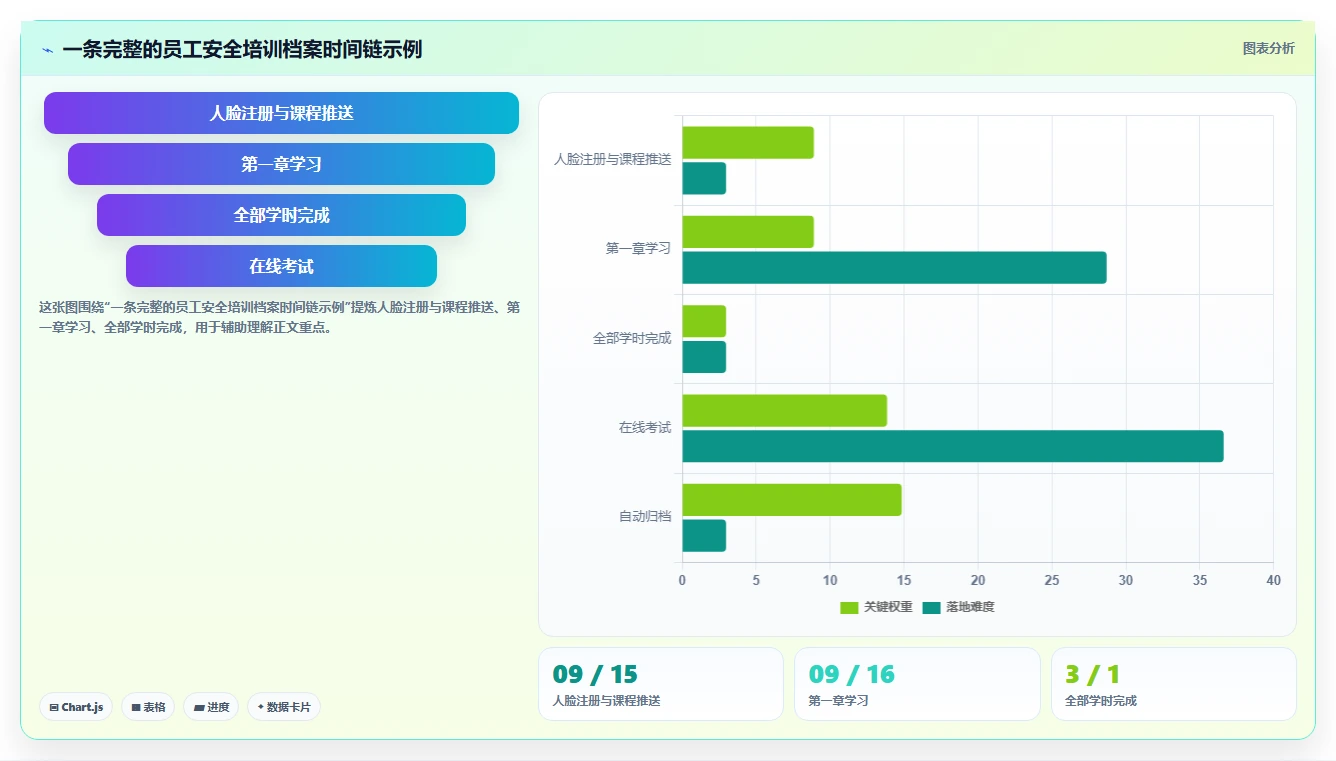
Task: Click the 09 / 16 data card
Action: pyautogui.click(x=917, y=684)
